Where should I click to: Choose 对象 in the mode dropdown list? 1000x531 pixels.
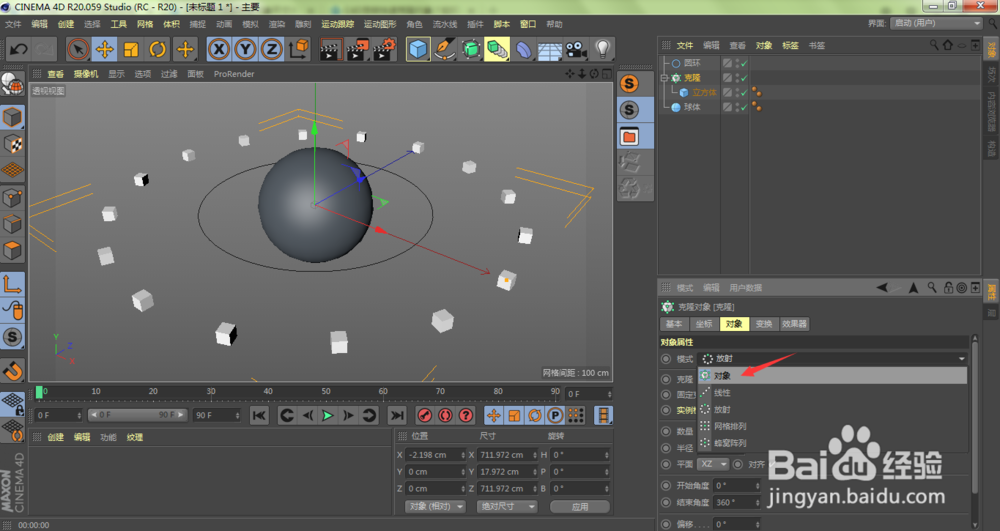[x=722, y=376]
